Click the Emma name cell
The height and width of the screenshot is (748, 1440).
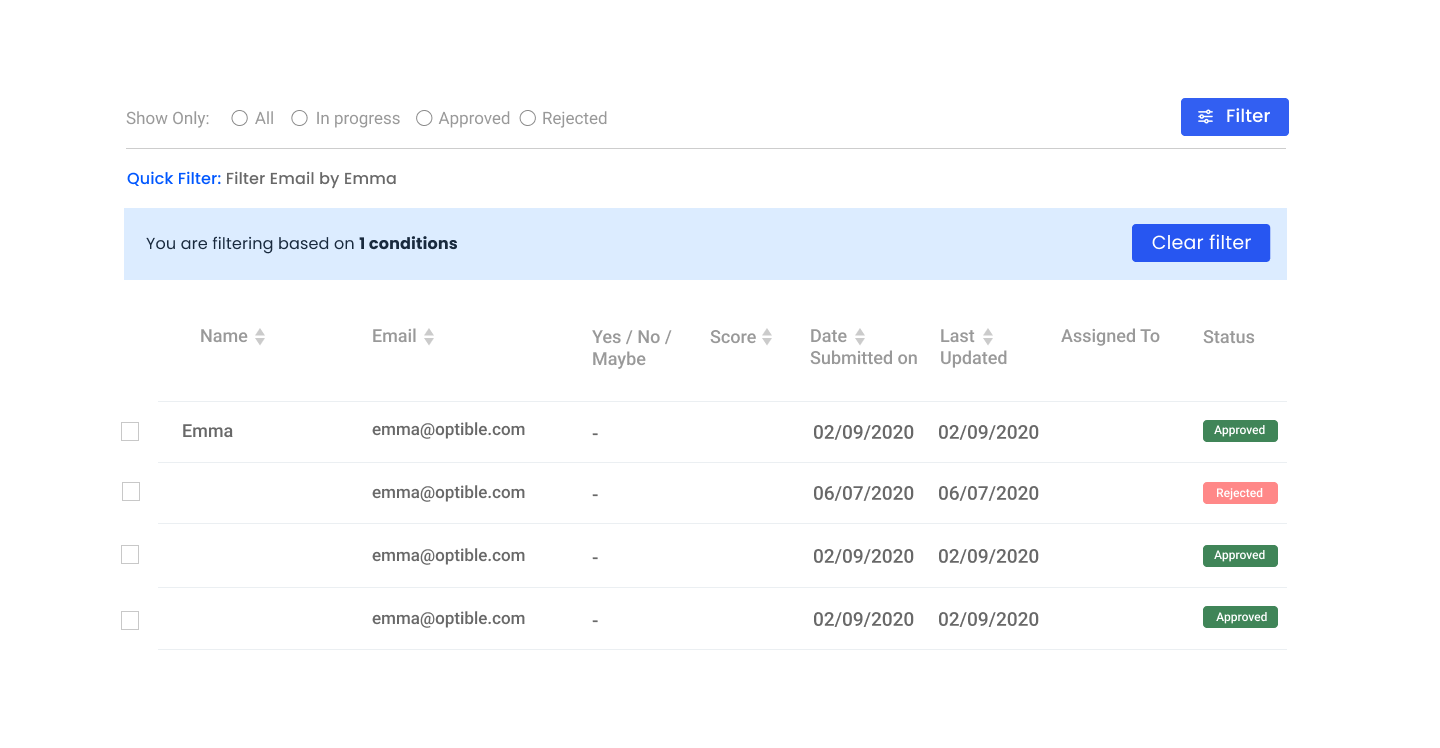[207, 431]
